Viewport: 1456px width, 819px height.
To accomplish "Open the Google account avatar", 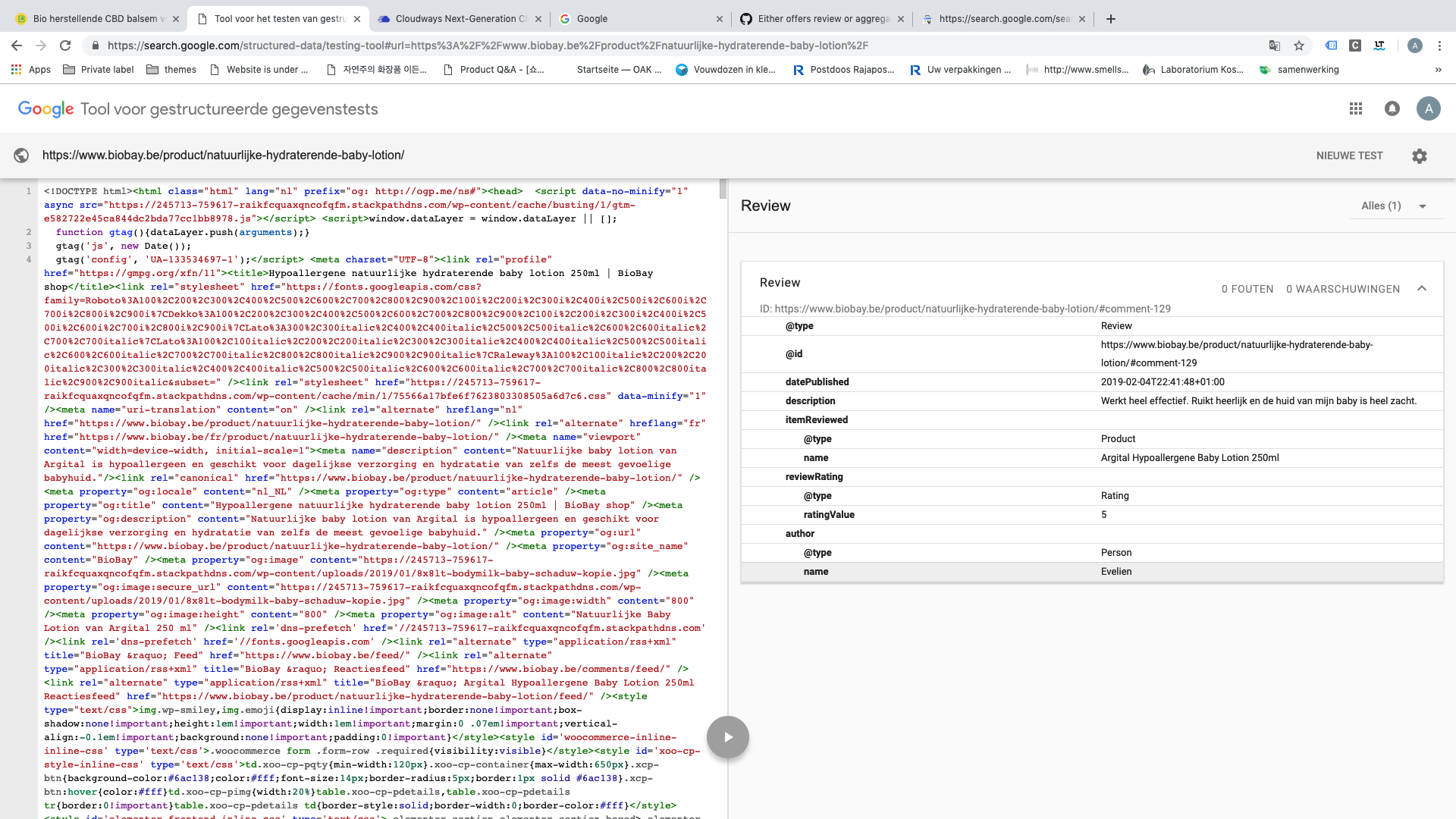I will (1429, 108).
